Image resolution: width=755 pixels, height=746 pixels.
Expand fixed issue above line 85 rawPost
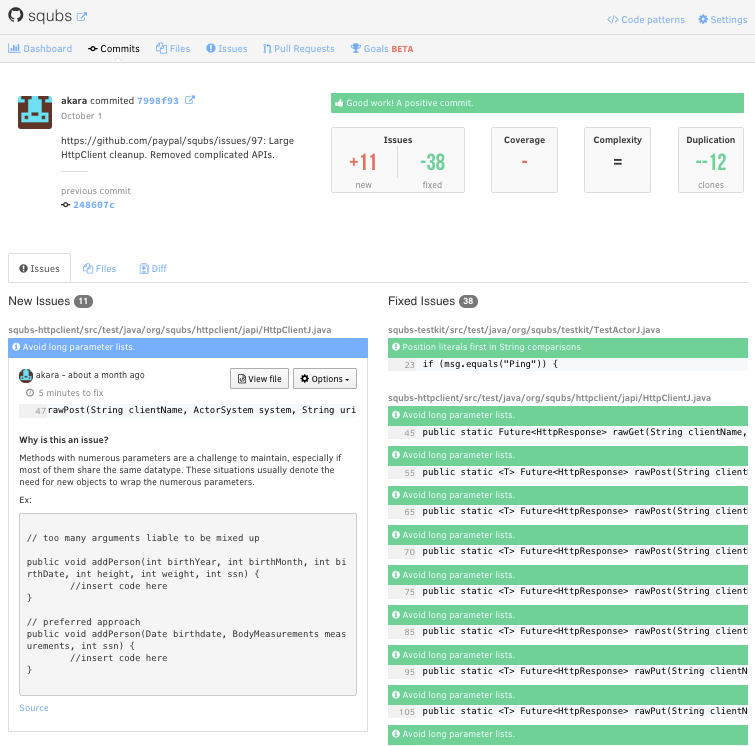(x=568, y=615)
